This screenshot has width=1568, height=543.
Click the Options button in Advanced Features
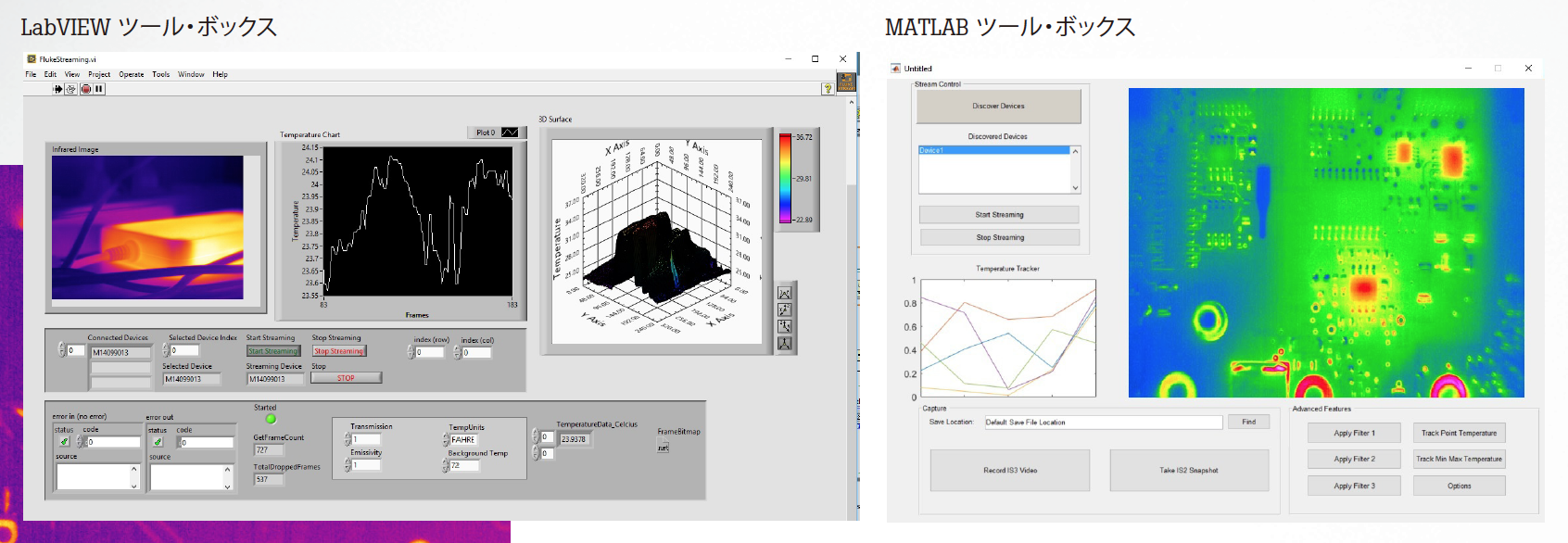[1459, 486]
